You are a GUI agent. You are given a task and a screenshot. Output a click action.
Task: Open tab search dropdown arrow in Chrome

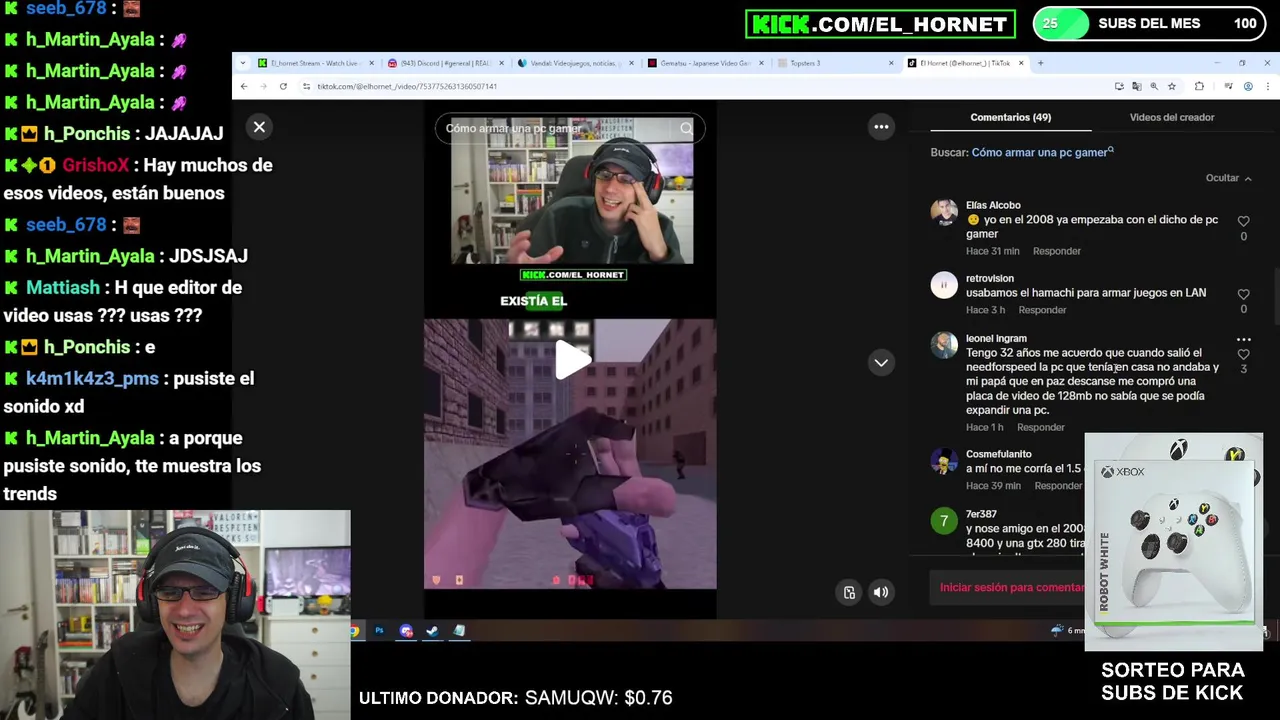pos(243,63)
